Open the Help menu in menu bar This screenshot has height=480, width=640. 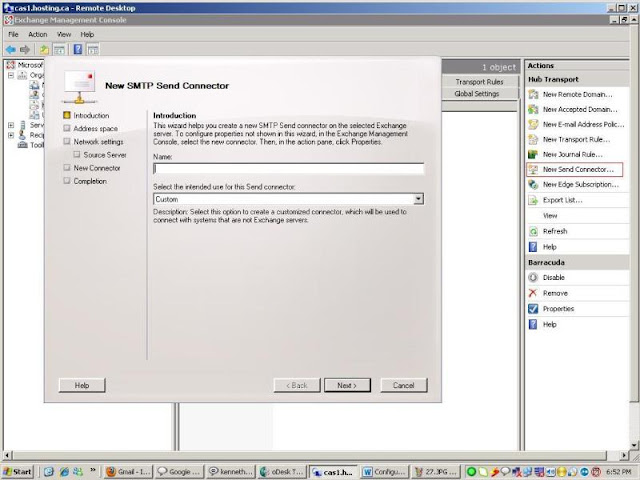point(87,35)
